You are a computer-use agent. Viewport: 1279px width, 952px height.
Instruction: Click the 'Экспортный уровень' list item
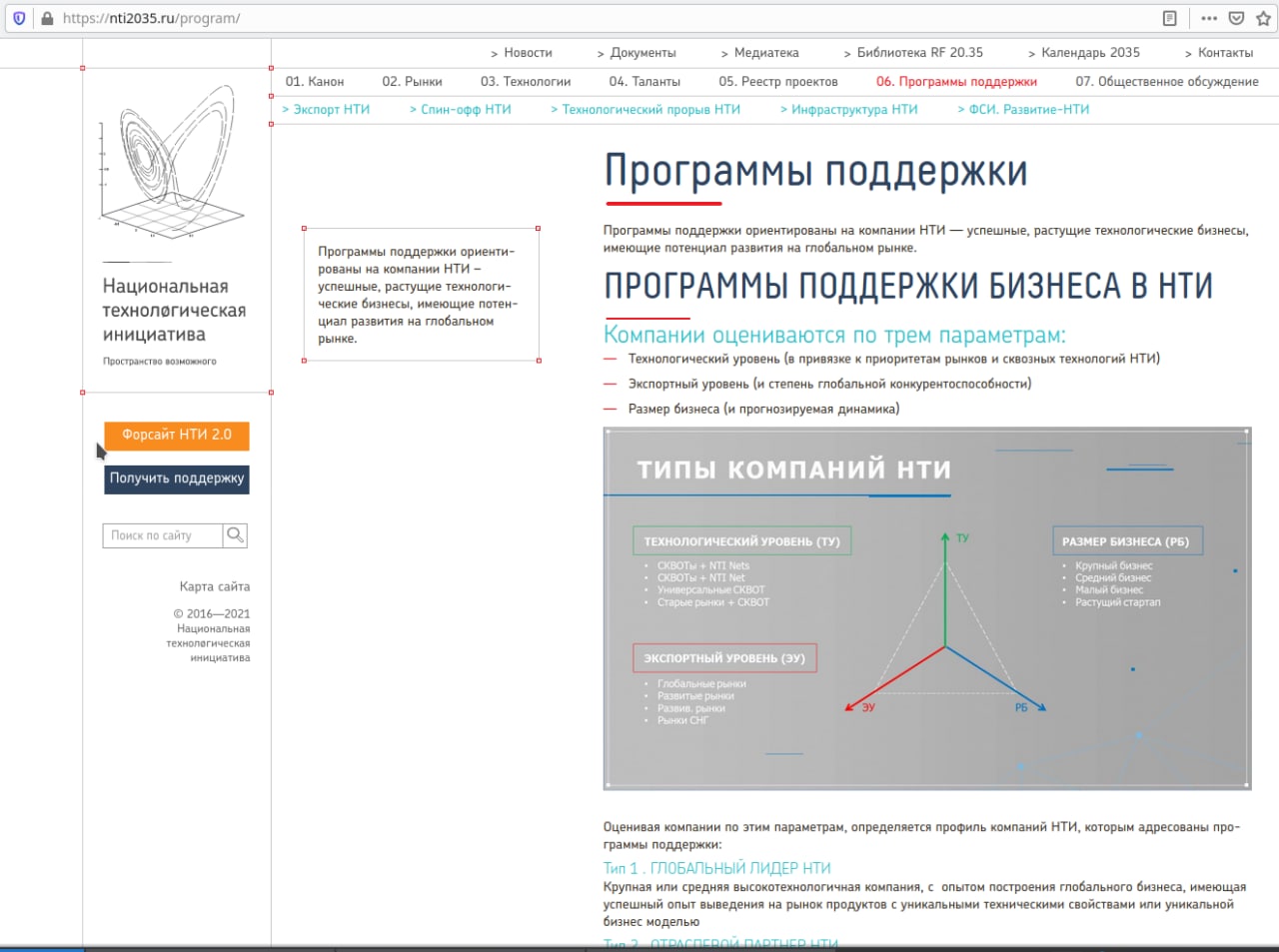coord(829,384)
